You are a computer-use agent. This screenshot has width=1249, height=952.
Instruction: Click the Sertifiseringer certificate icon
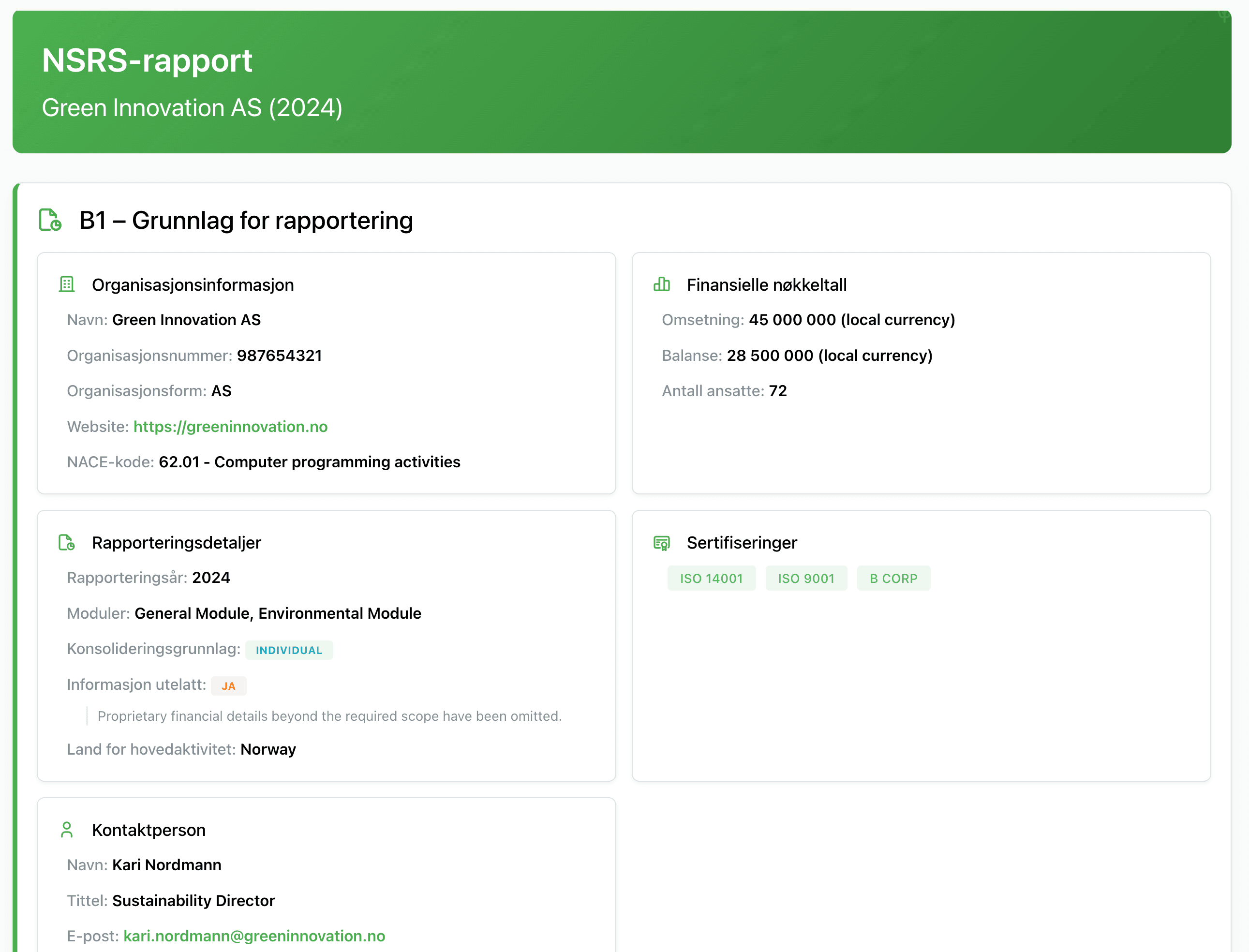pos(661,542)
